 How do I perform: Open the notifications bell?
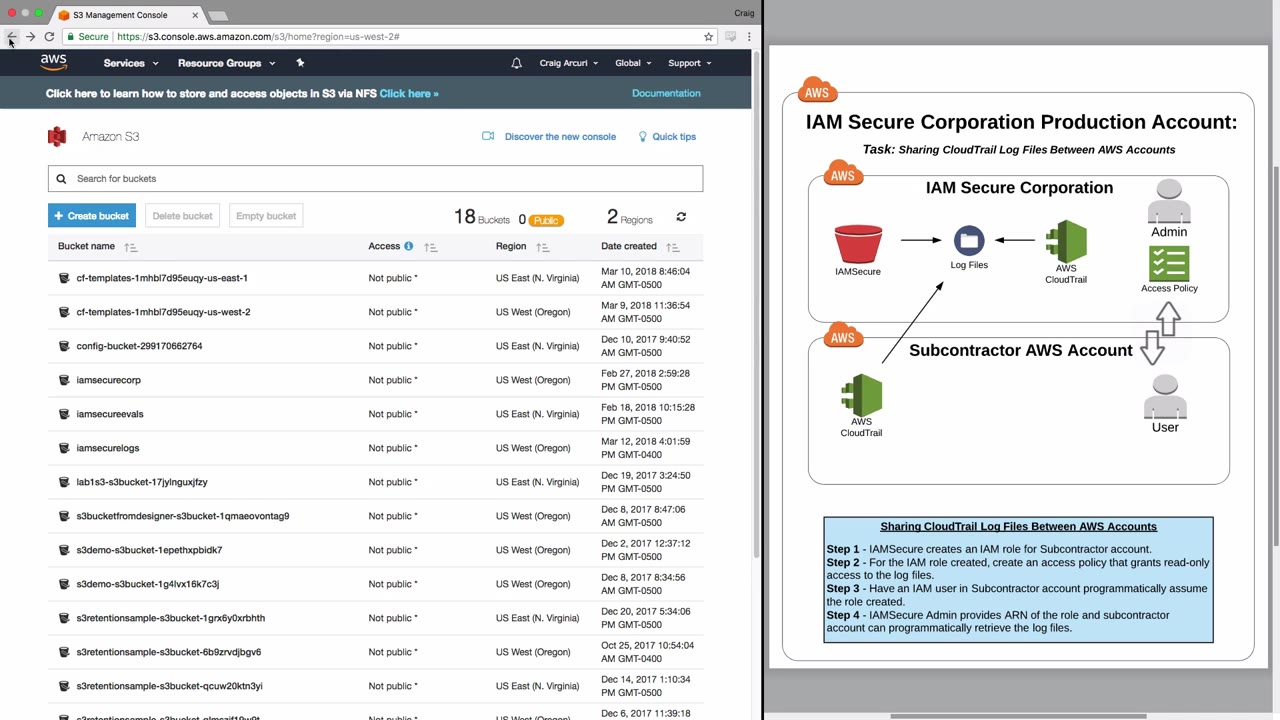[x=516, y=63]
